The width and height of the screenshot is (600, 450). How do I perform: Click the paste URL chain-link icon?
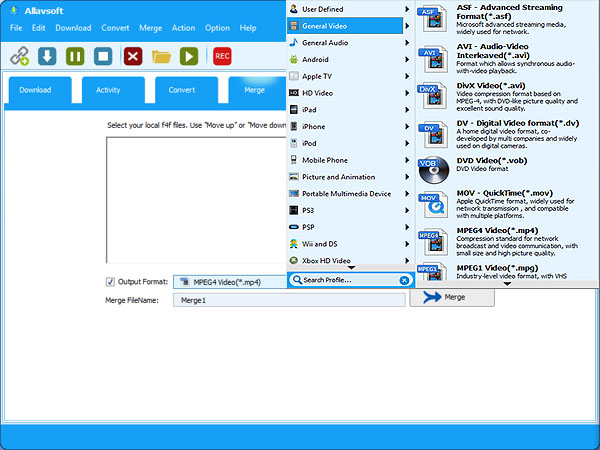pos(19,56)
